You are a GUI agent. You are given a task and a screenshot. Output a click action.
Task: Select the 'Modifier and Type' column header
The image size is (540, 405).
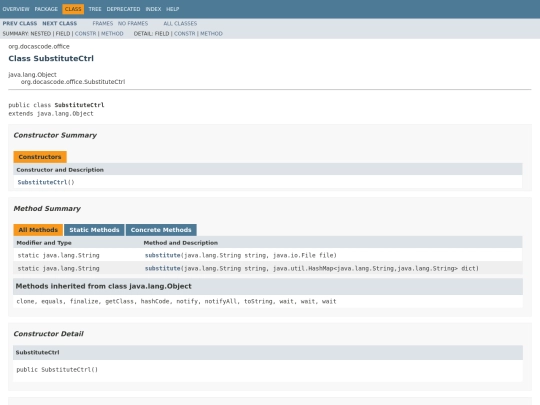click(x=44, y=243)
